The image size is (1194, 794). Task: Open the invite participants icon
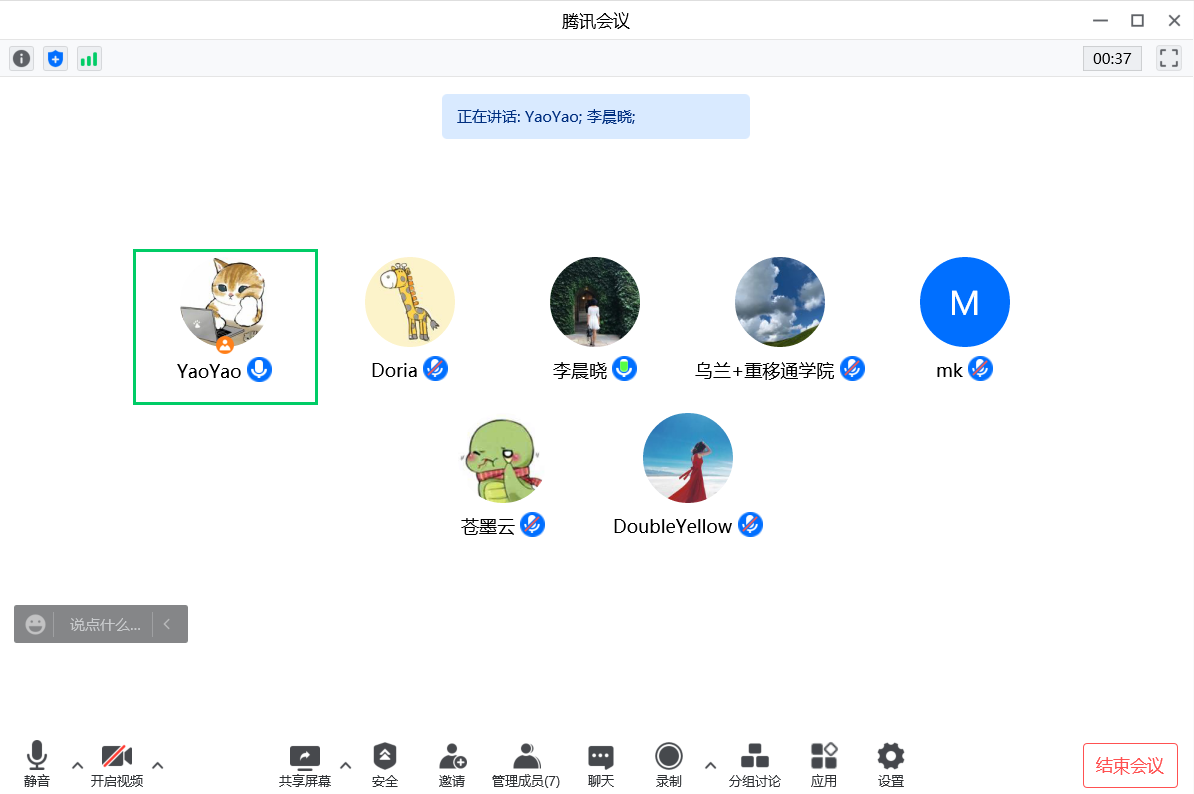[452, 765]
